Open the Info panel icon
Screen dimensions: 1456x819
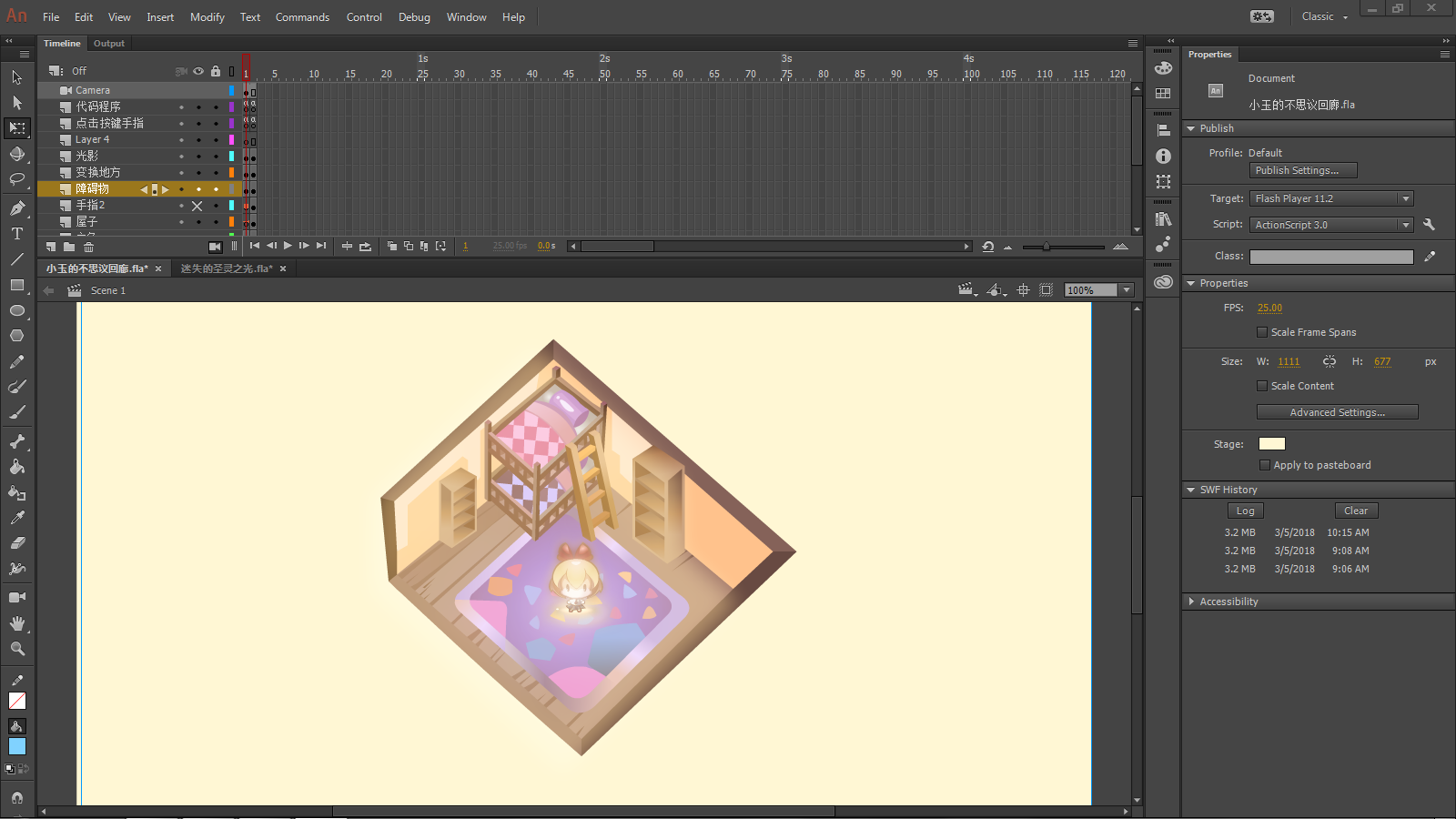click(1163, 157)
